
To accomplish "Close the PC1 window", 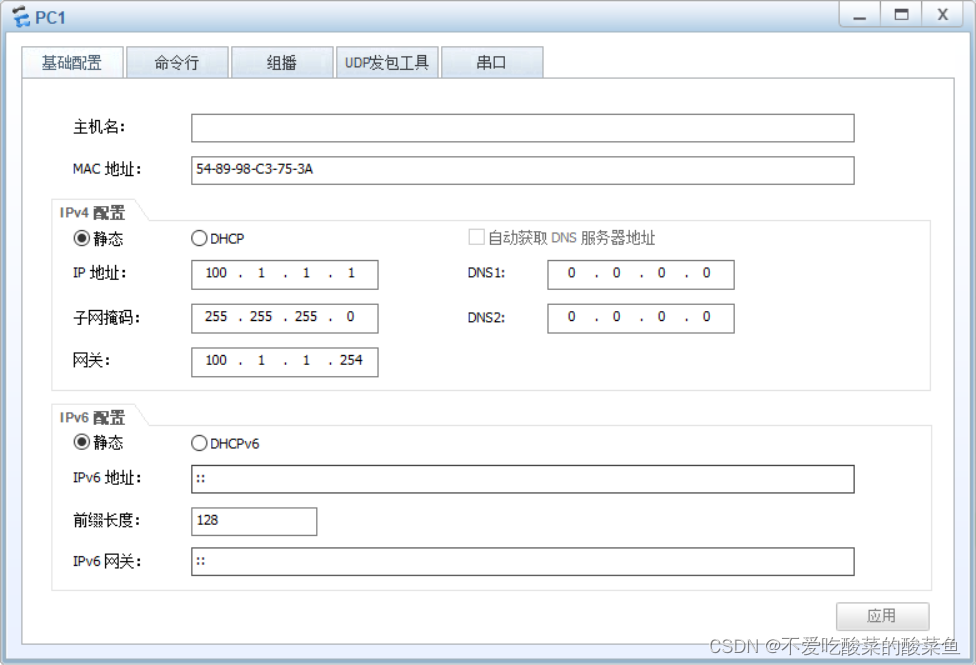I will (942, 15).
